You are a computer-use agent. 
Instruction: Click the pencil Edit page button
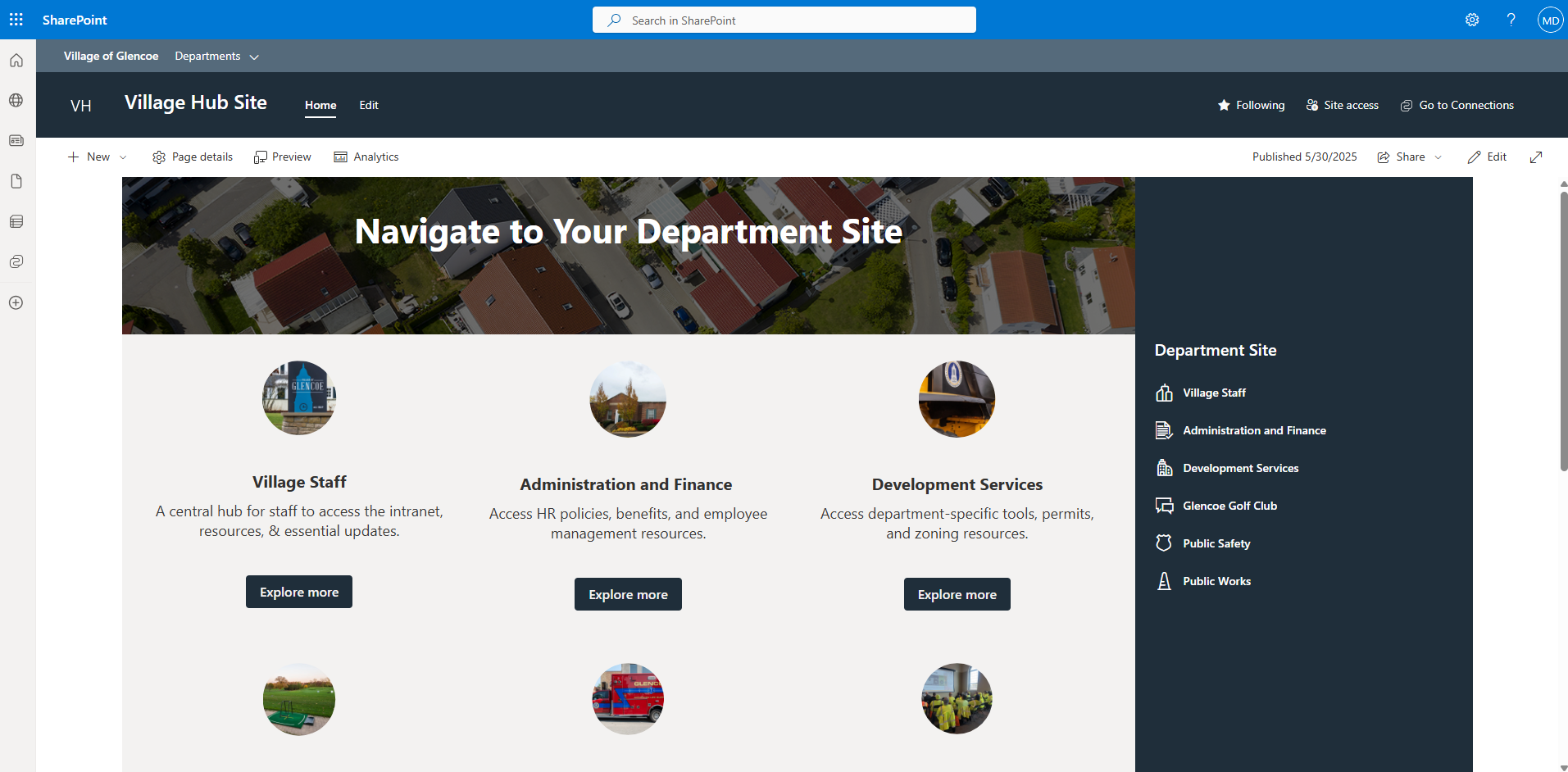pos(1488,157)
